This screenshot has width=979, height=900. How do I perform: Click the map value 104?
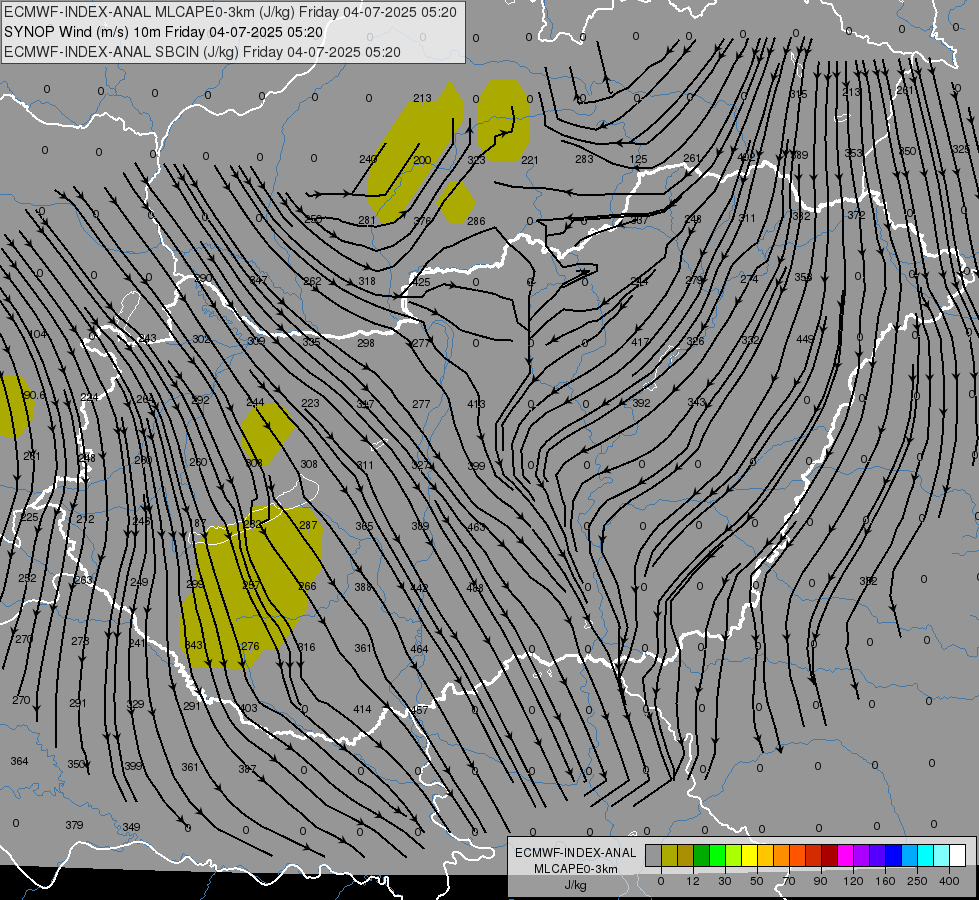[37, 334]
